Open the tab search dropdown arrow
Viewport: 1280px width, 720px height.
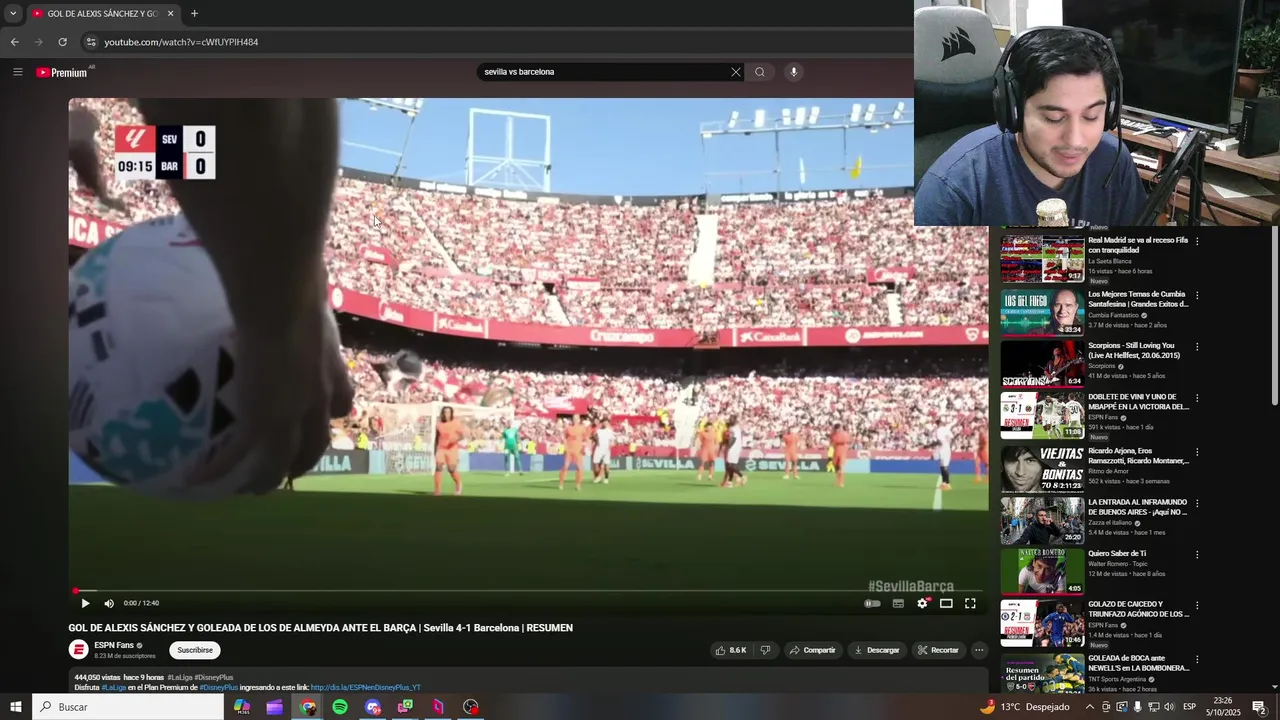click(13, 13)
